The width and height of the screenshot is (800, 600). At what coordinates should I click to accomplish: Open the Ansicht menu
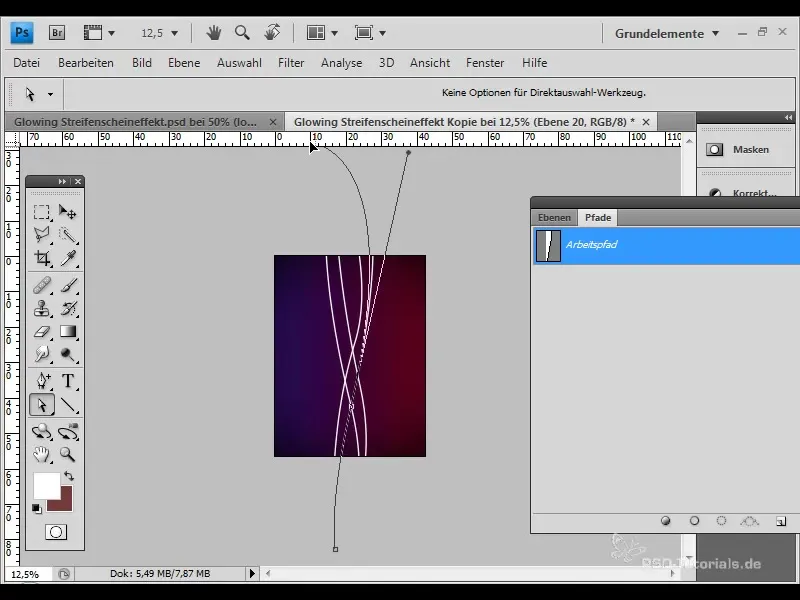pyautogui.click(x=430, y=63)
